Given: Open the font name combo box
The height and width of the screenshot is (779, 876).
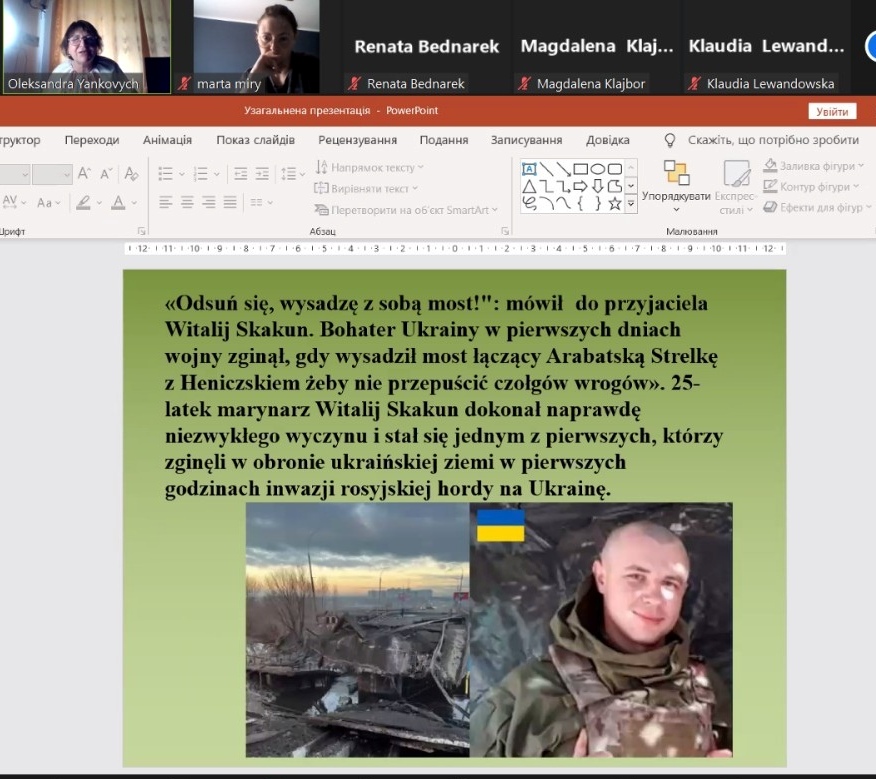Looking at the screenshot, I should (13, 175).
